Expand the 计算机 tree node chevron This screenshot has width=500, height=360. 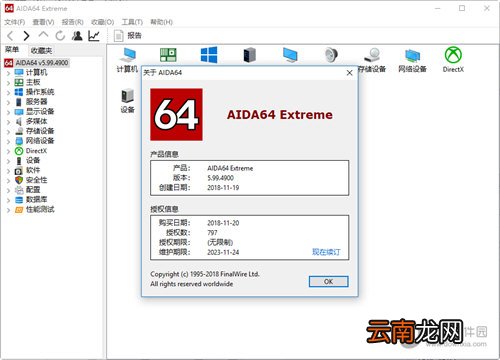(8, 73)
